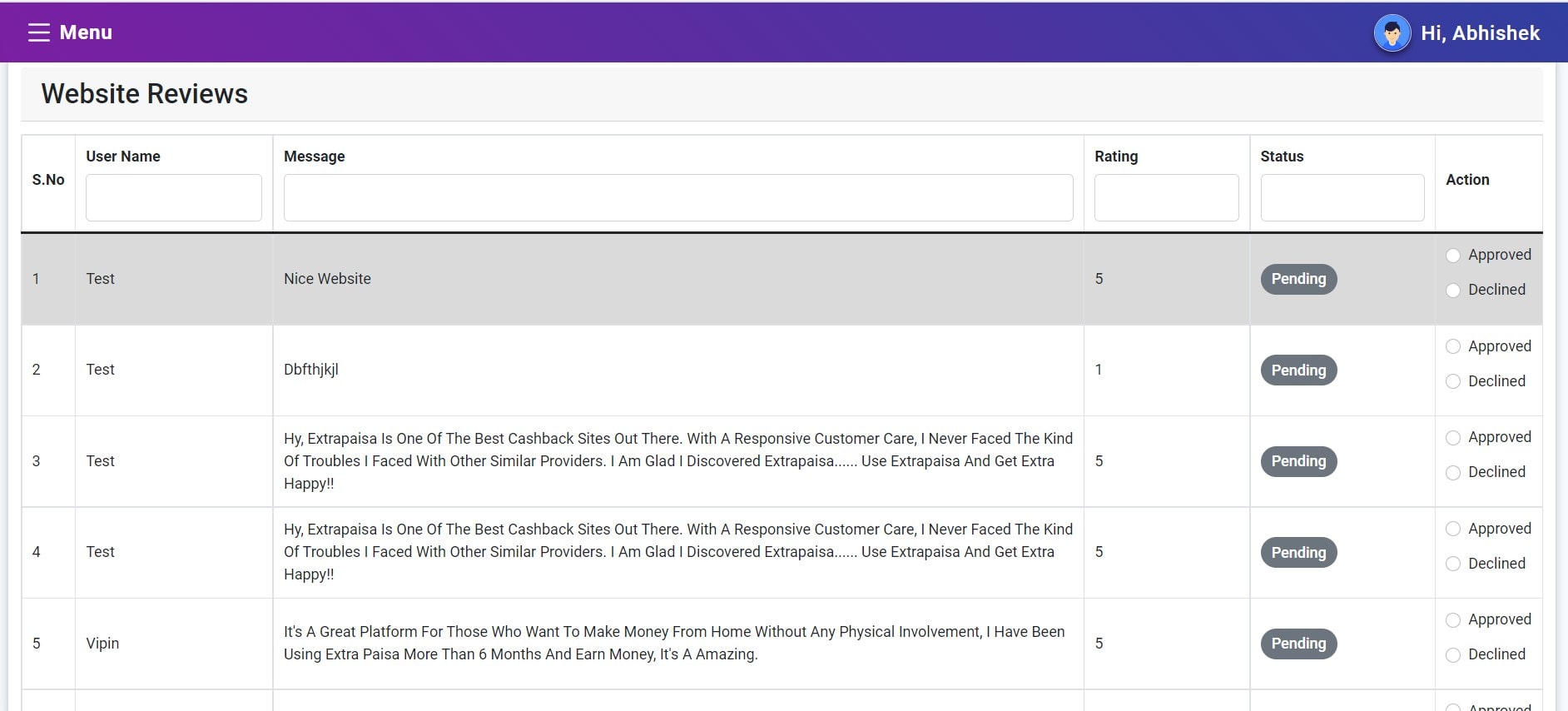Image resolution: width=1568 pixels, height=711 pixels.
Task: Select Approved for Dbfthjkjl review
Action: (x=1453, y=346)
